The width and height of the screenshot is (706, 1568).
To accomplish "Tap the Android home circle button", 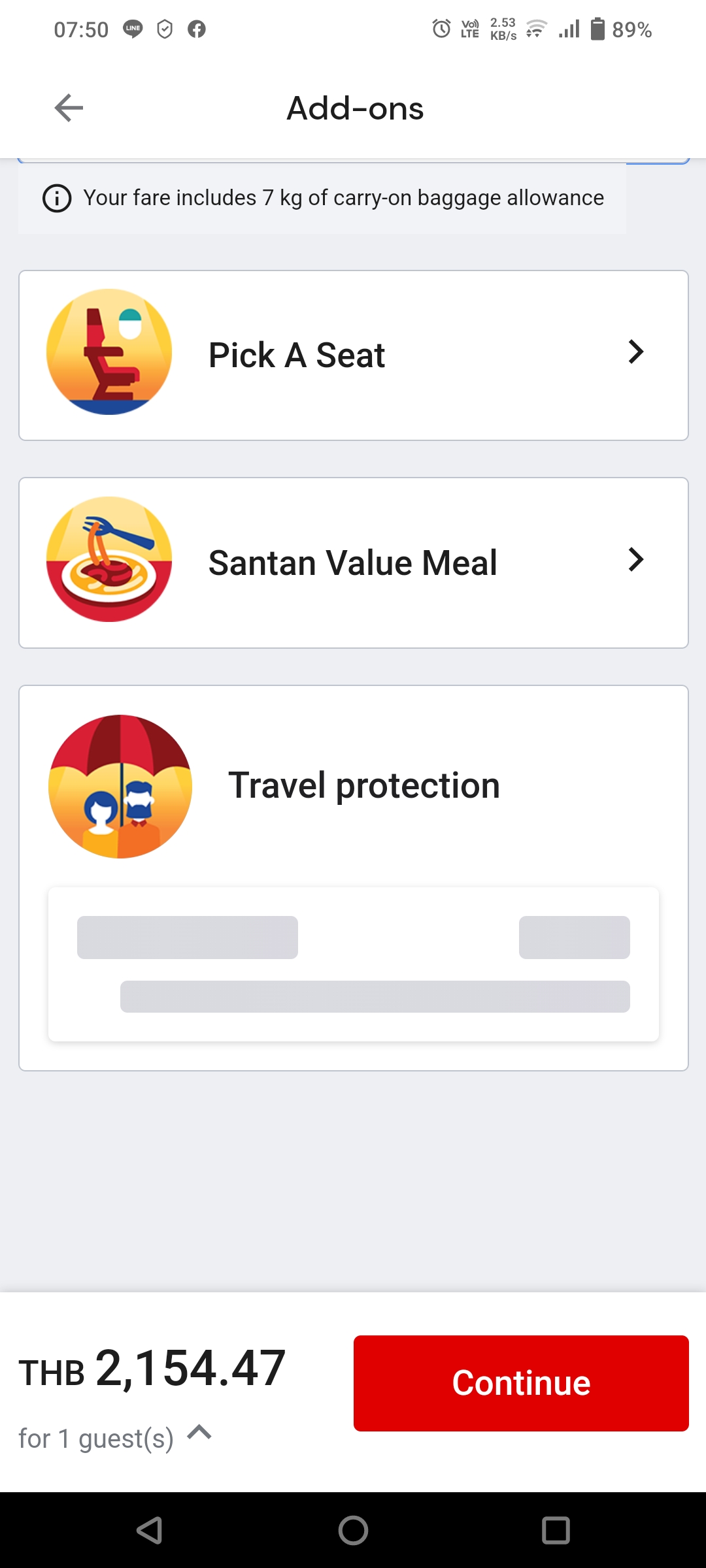I will (353, 1530).
